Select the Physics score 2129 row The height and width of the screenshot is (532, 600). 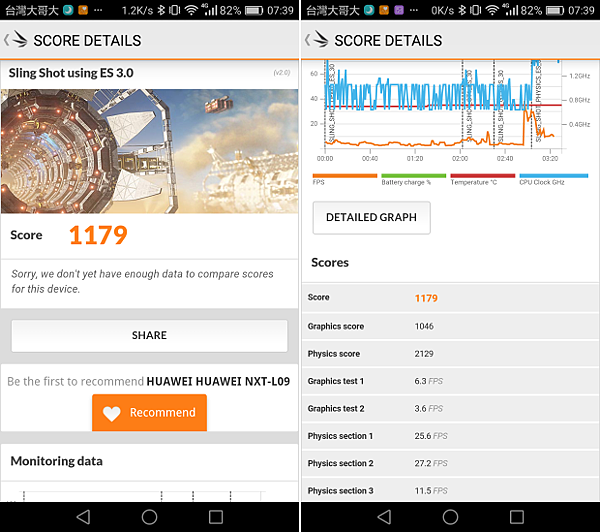[450, 354]
